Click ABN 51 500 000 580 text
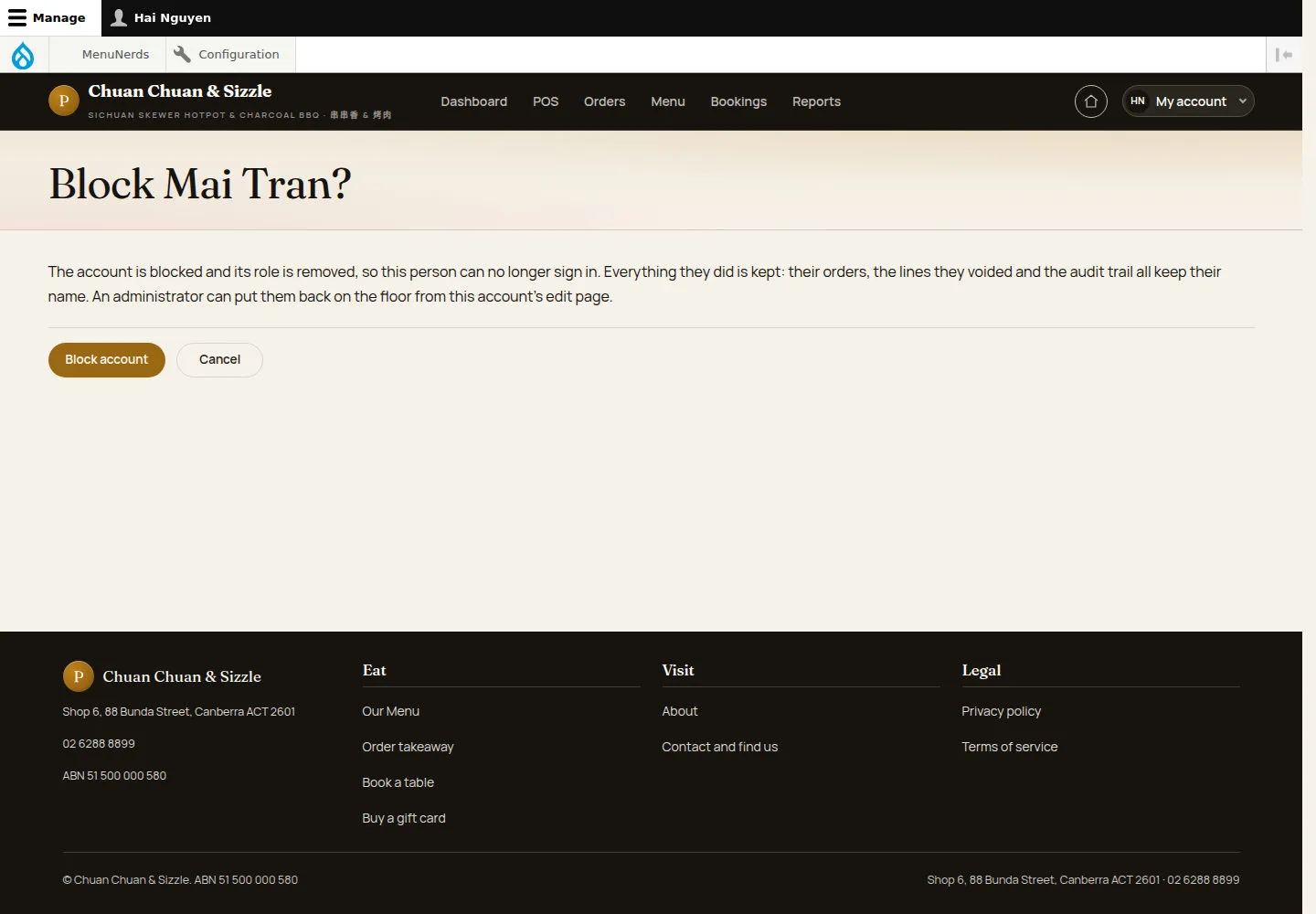 114,776
